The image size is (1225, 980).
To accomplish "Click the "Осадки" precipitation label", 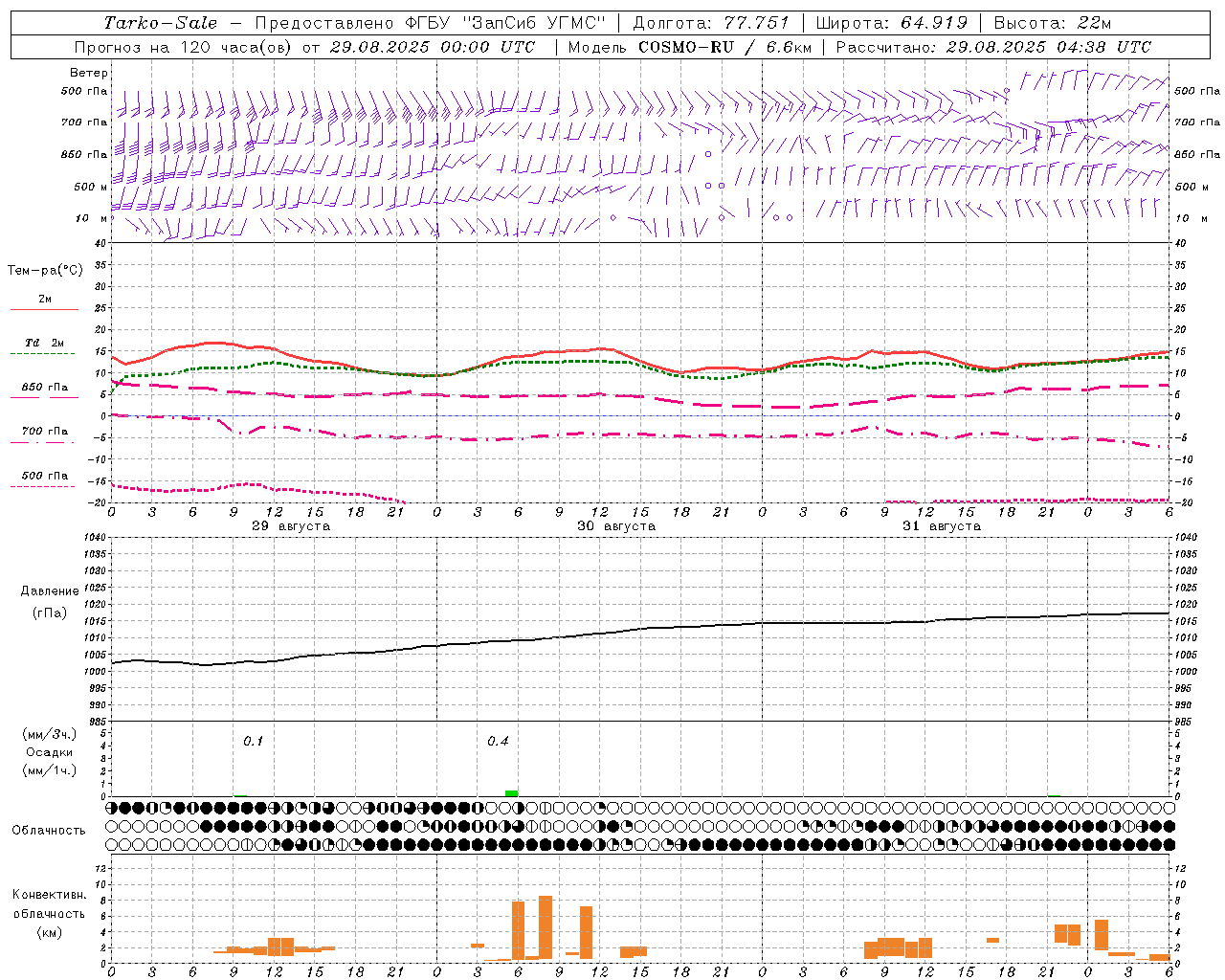I will coord(50,752).
